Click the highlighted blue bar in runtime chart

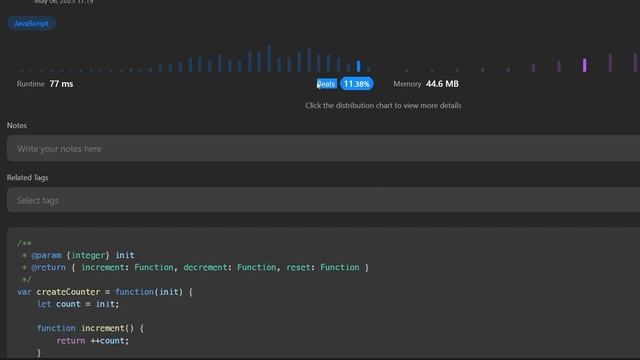tap(358, 66)
